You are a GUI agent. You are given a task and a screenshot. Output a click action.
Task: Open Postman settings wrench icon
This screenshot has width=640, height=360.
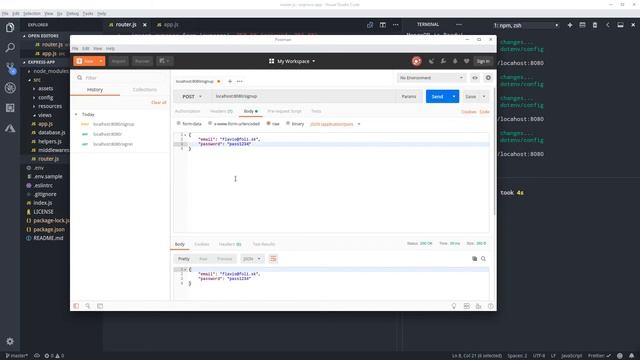point(443,61)
